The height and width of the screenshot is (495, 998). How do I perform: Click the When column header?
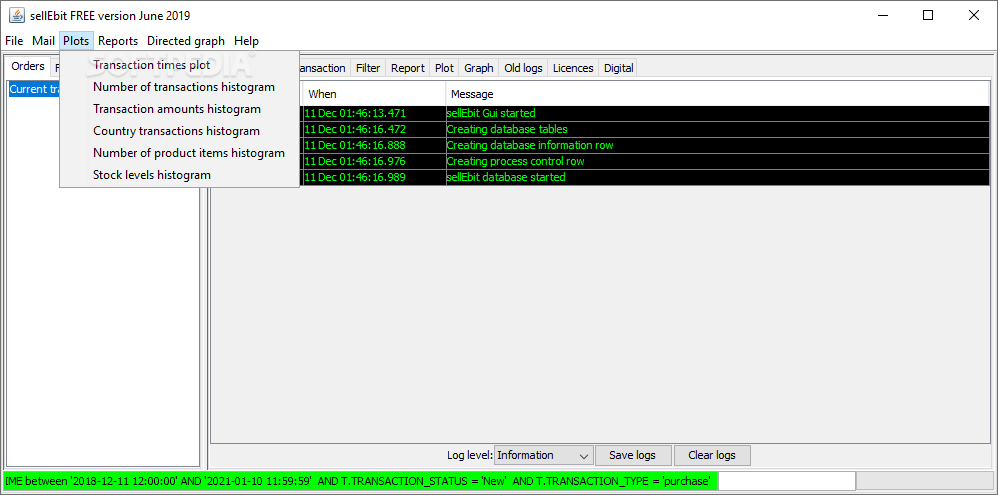pos(374,94)
